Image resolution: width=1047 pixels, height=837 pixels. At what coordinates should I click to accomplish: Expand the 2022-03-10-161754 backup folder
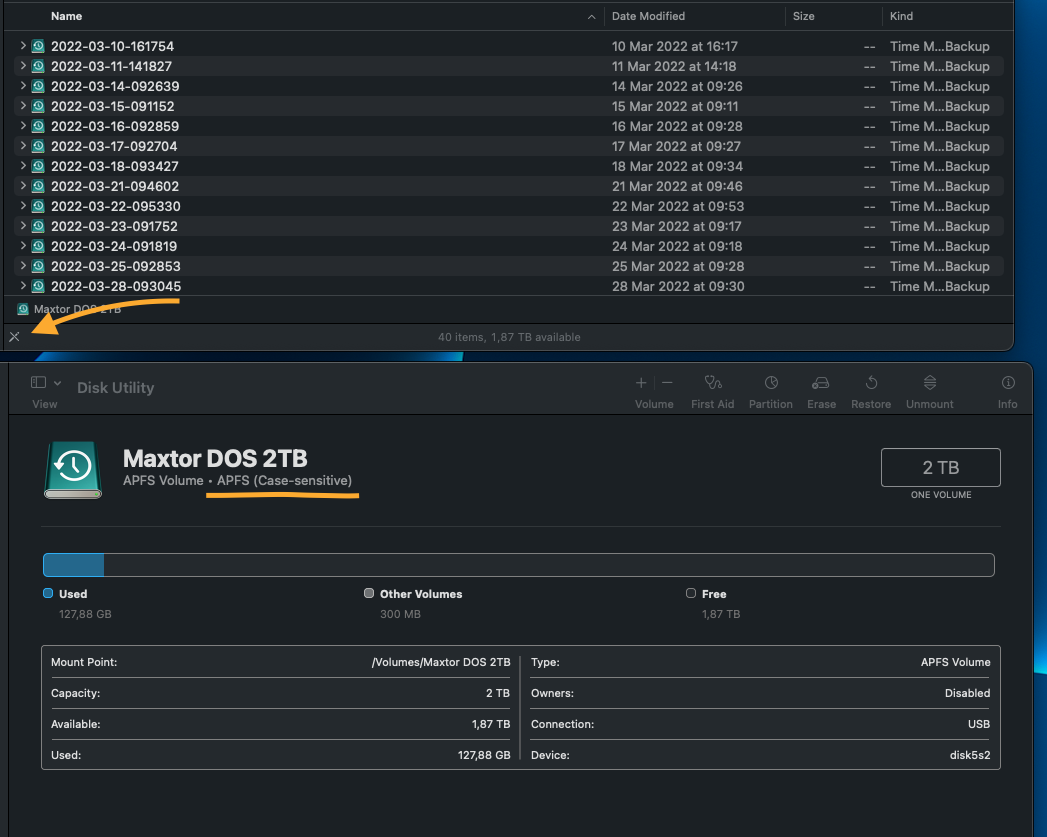(x=23, y=45)
